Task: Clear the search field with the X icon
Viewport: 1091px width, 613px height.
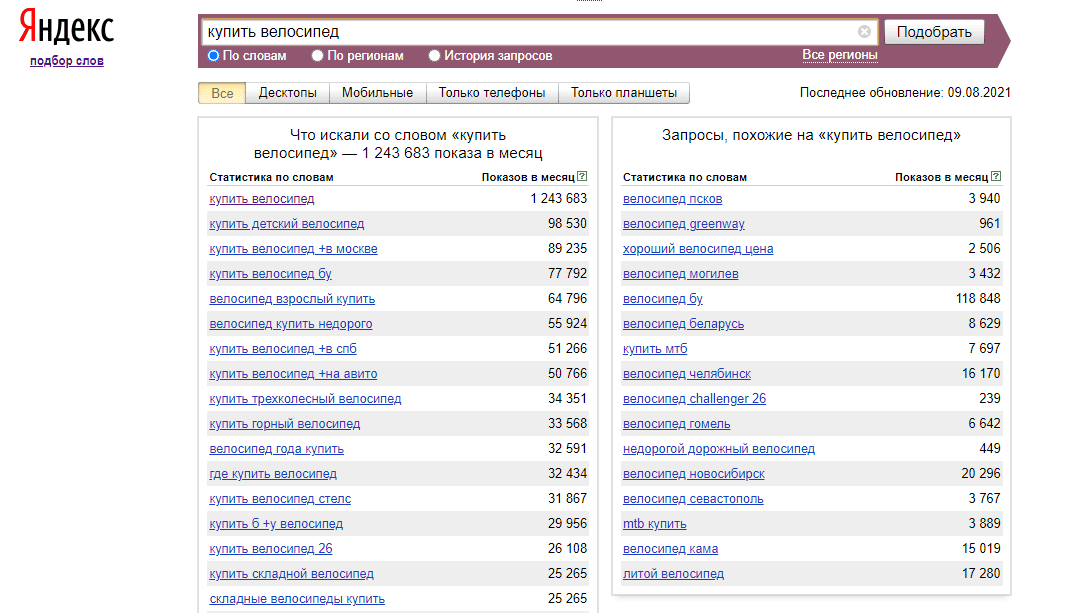Action: 864,32
